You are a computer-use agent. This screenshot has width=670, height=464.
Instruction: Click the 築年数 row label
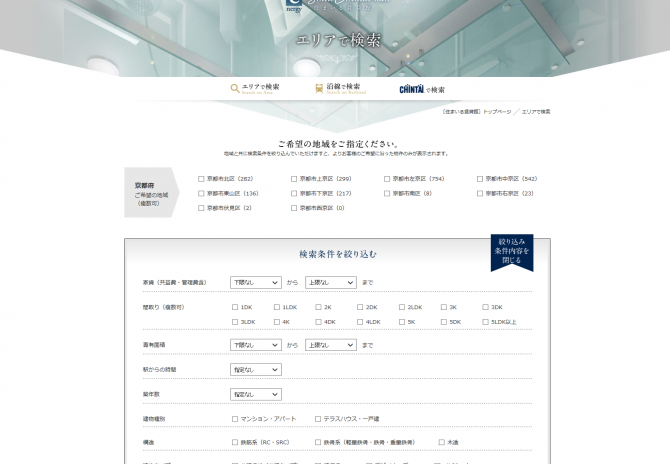(x=151, y=394)
